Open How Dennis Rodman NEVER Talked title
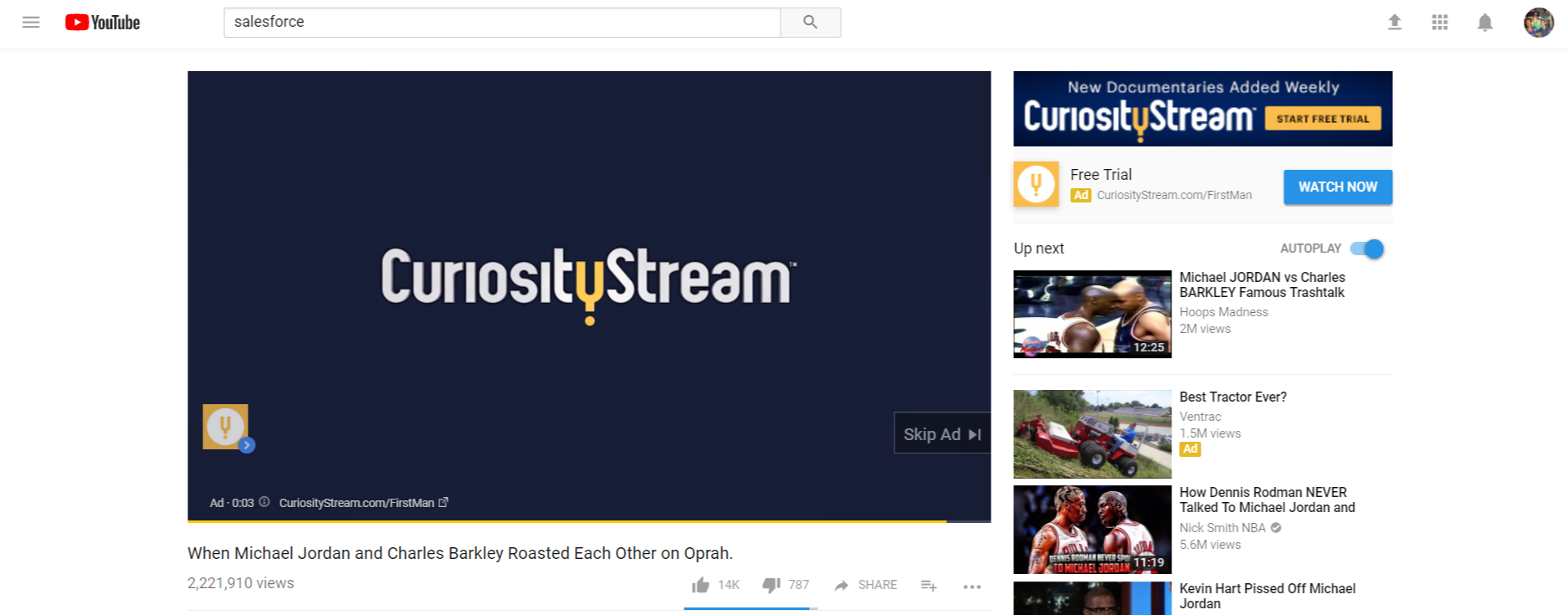 tap(1267, 500)
